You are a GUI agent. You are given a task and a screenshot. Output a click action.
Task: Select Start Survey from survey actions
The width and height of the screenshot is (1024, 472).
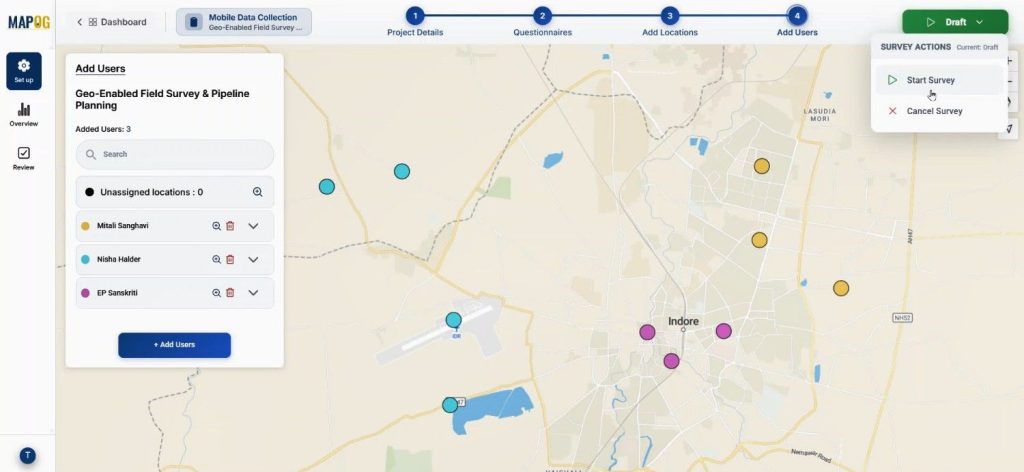[x=930, y=80]
